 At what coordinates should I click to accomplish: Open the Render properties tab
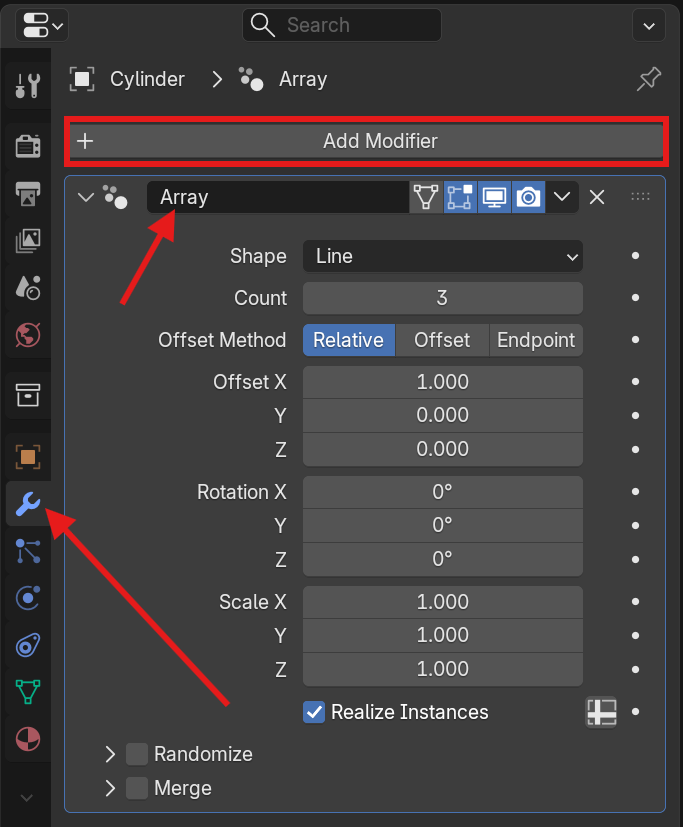click(28, 146)
